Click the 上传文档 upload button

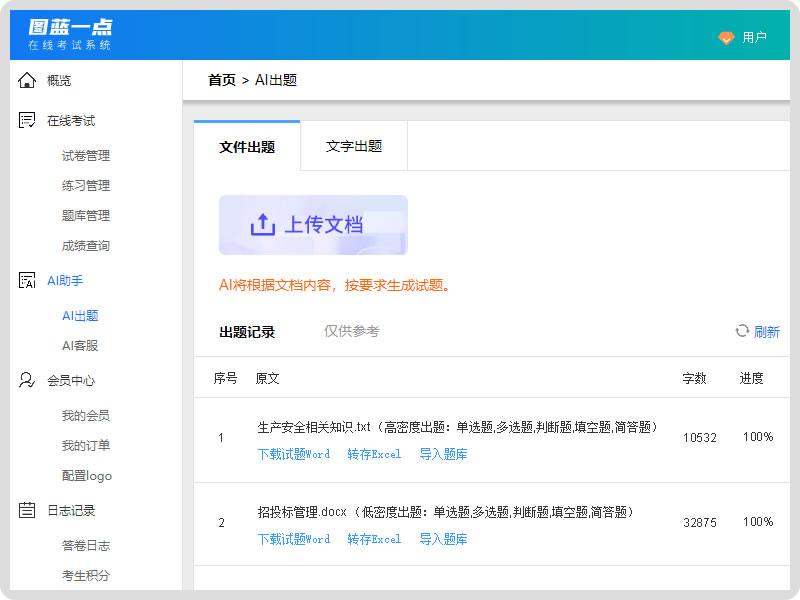point(313,225)
